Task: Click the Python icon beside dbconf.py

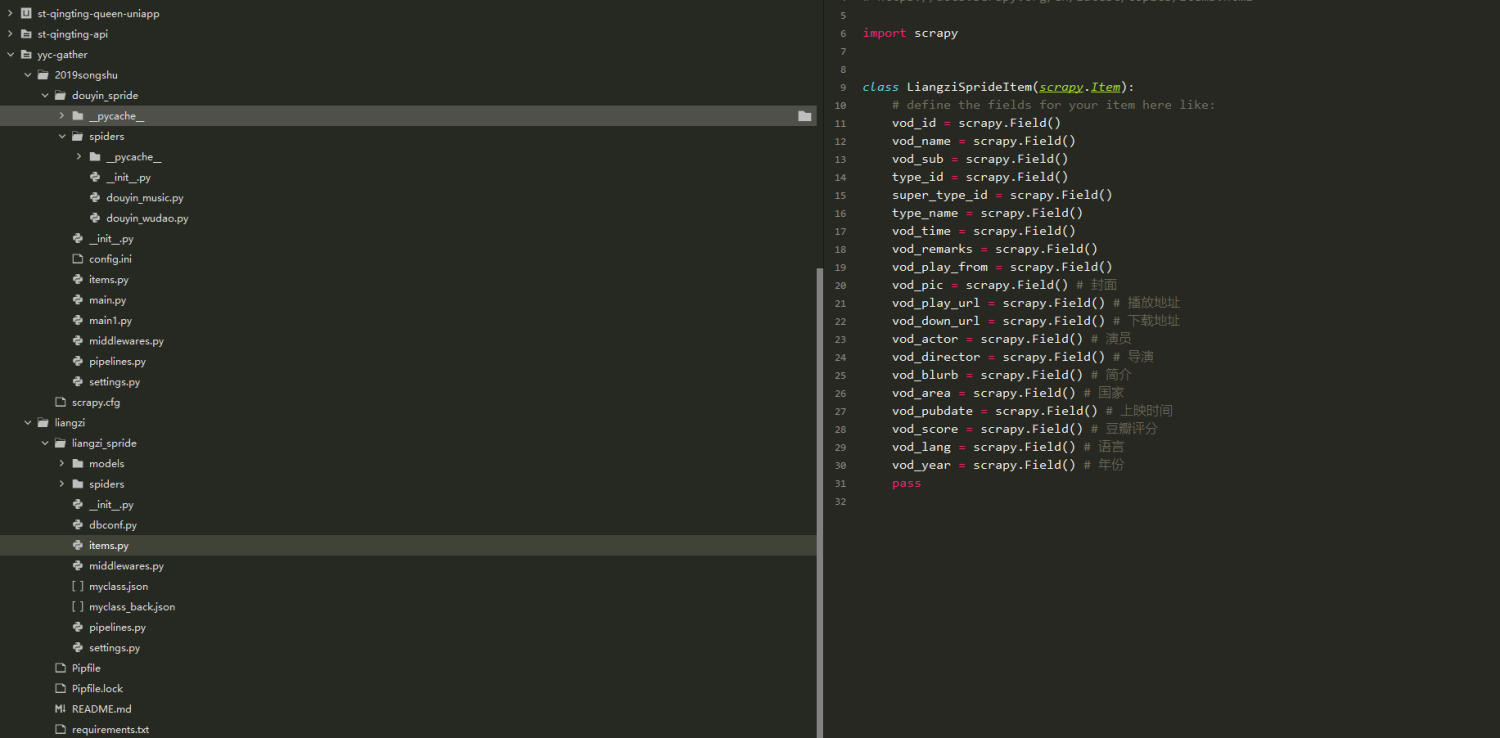Action: click(78, 525)
